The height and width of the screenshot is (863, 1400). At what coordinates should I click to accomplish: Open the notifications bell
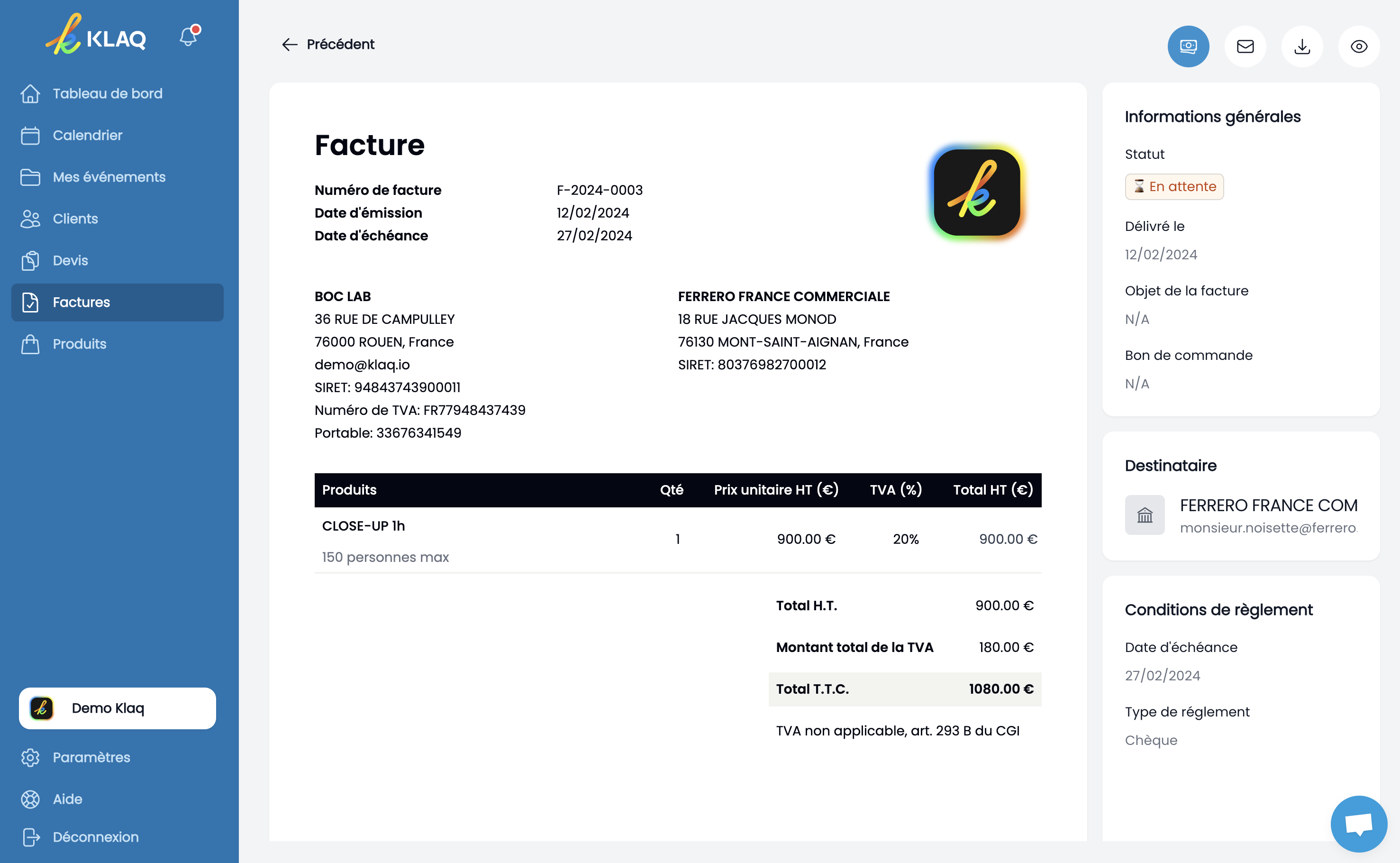[x=189, y=37]
